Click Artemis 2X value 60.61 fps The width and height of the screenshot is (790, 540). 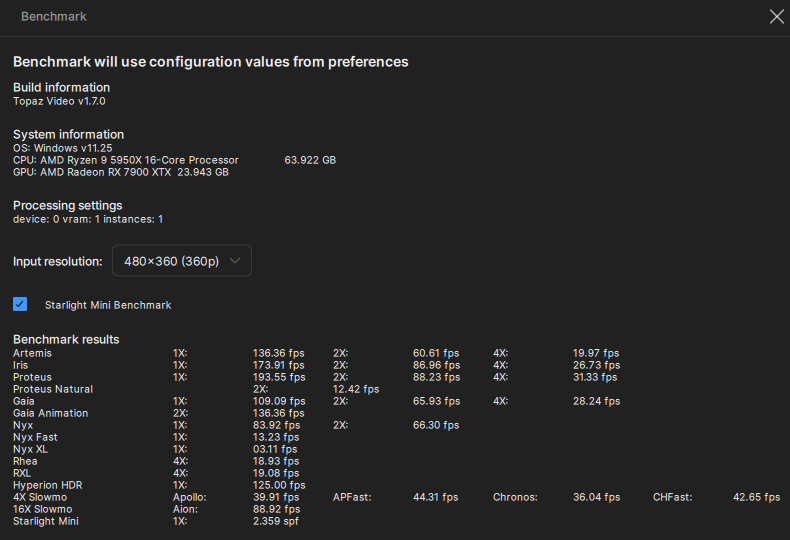(436, 353)
